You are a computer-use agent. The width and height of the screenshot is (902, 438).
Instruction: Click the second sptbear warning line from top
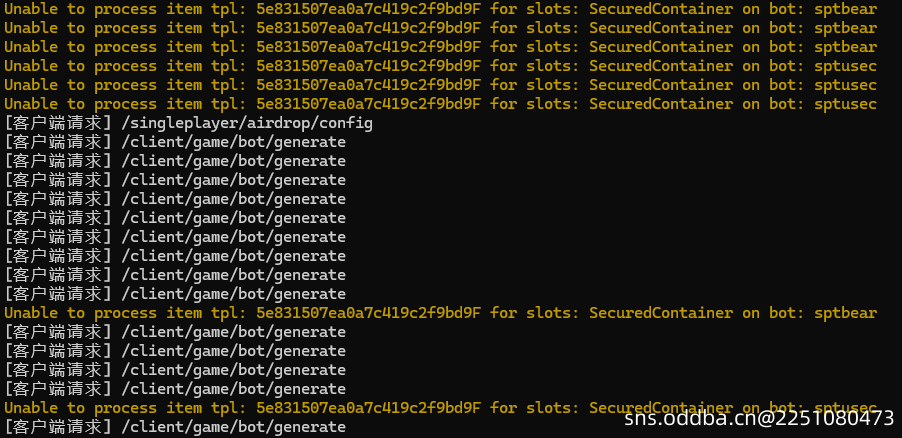click(440, 28)
